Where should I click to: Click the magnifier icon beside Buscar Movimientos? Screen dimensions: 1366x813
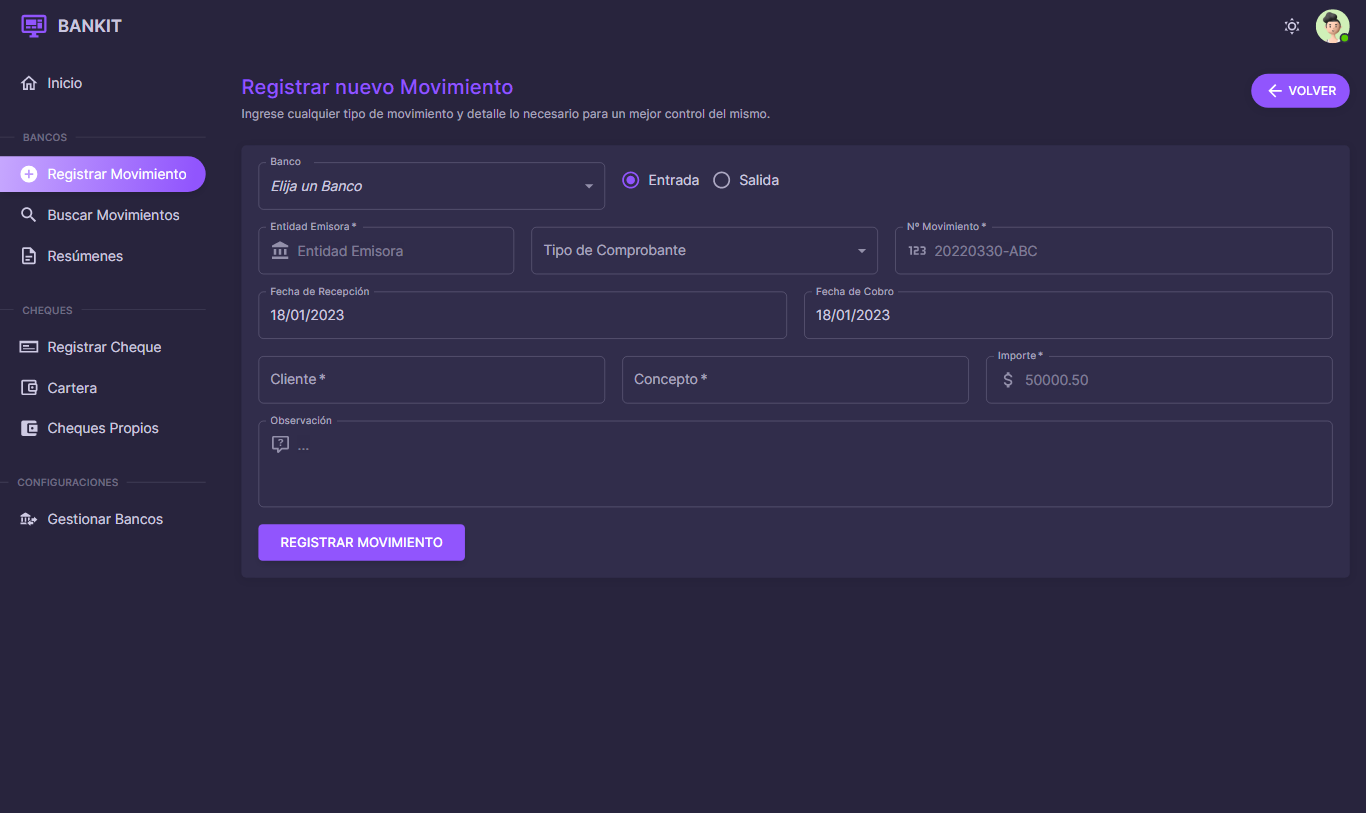click(29, 215)
